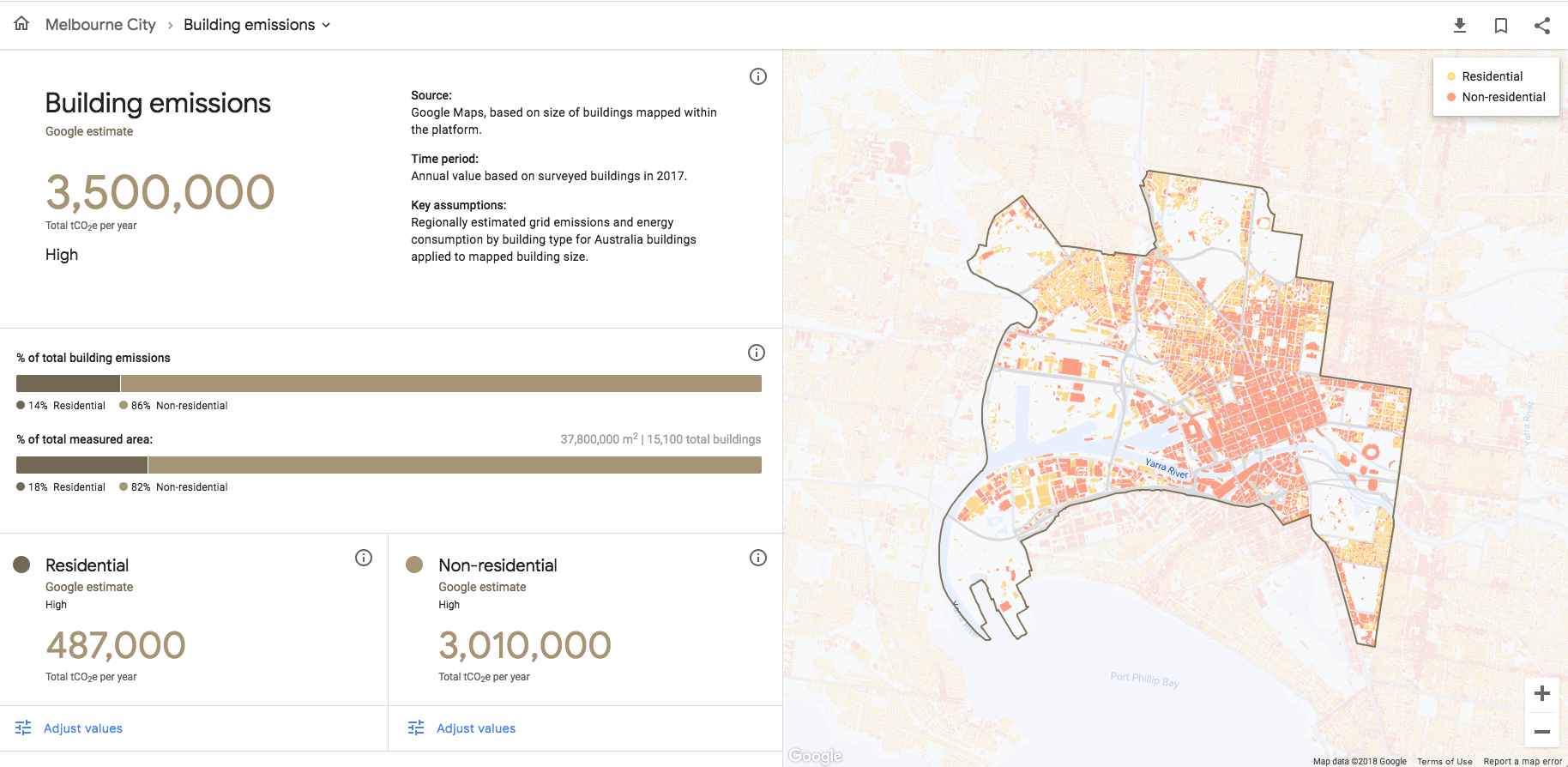The height and width of the screenshot is (767, 1568).
Task: Zoom in on the map
Action: [1542, 693]
